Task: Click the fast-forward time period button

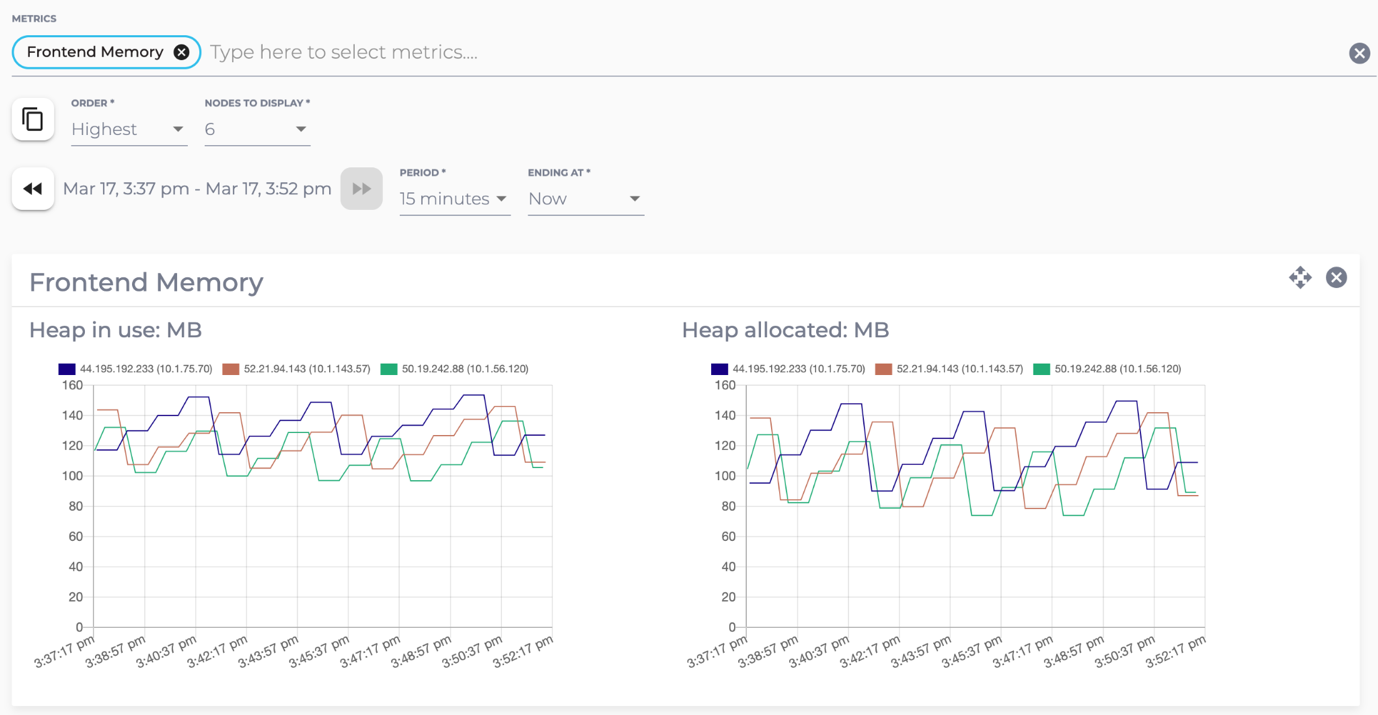Action: coord(361,189)
